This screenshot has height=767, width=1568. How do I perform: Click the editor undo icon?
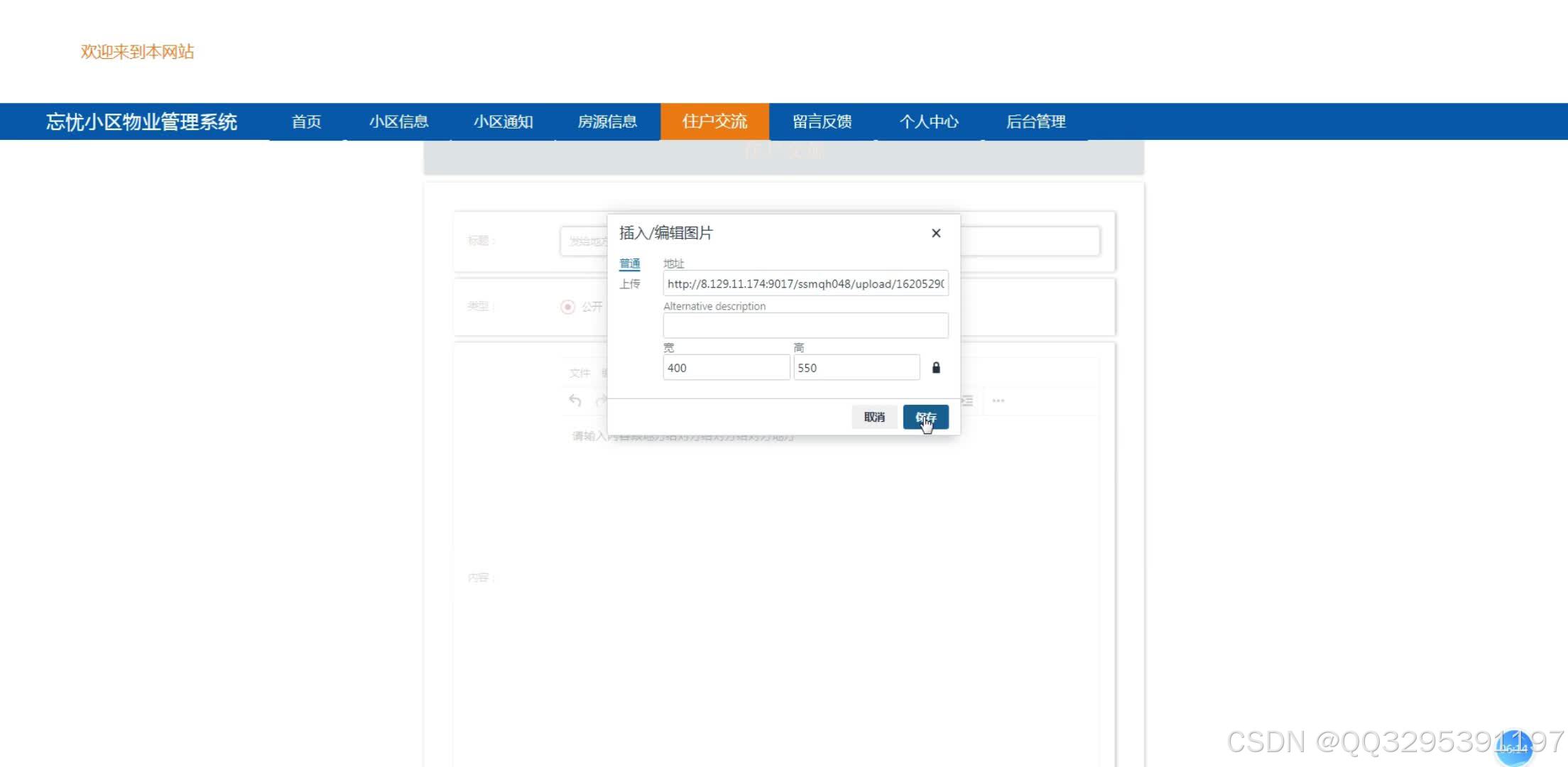[575, 401]
